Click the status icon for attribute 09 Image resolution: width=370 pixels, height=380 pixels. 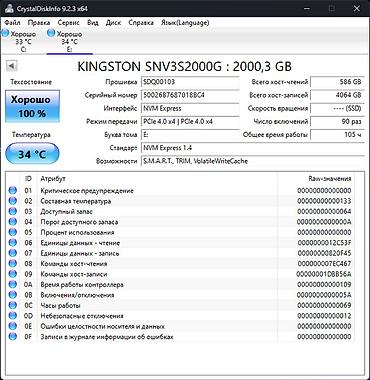13,274
